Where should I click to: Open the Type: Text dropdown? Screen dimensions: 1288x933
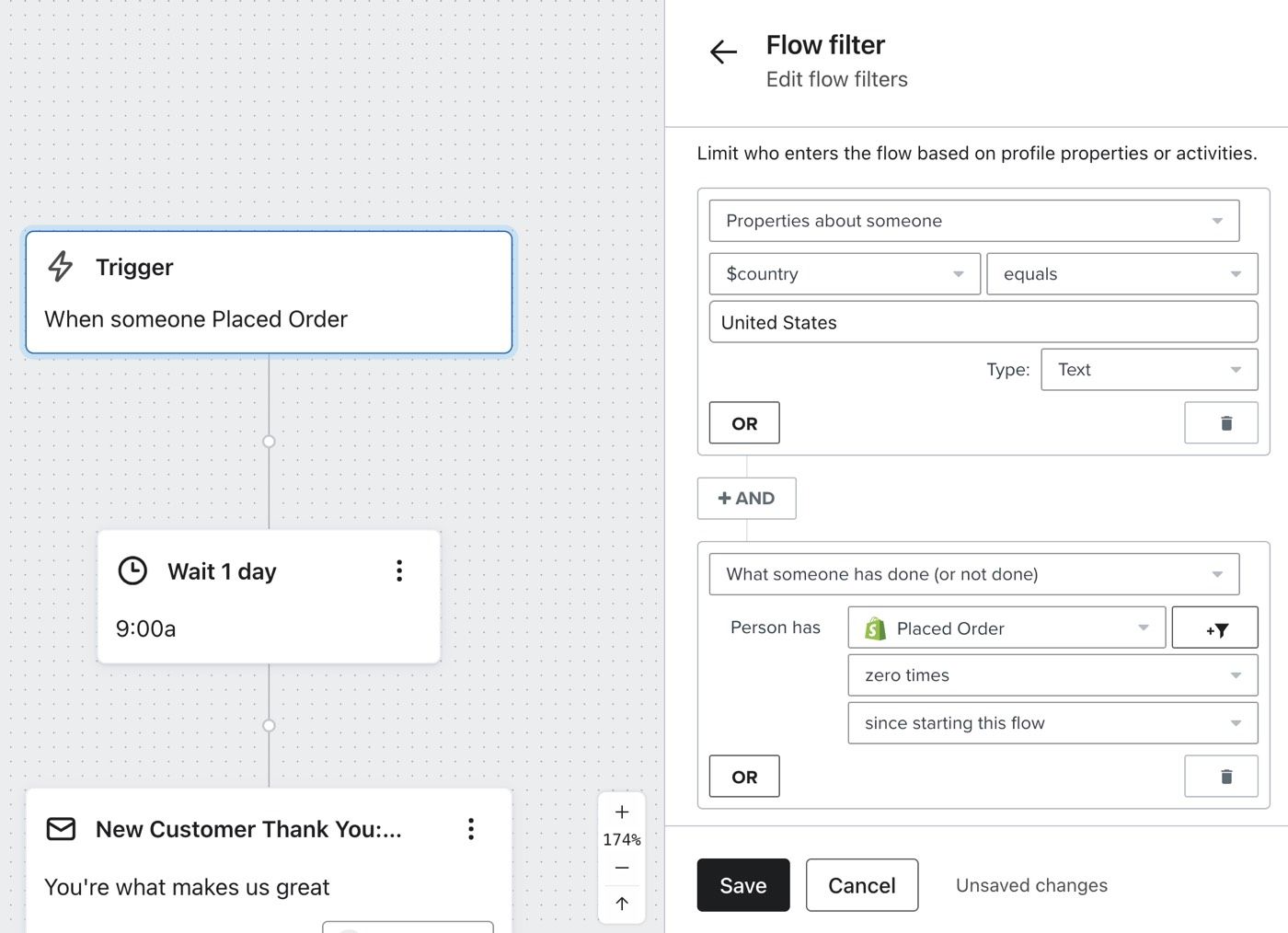[x=1148, y=370]
